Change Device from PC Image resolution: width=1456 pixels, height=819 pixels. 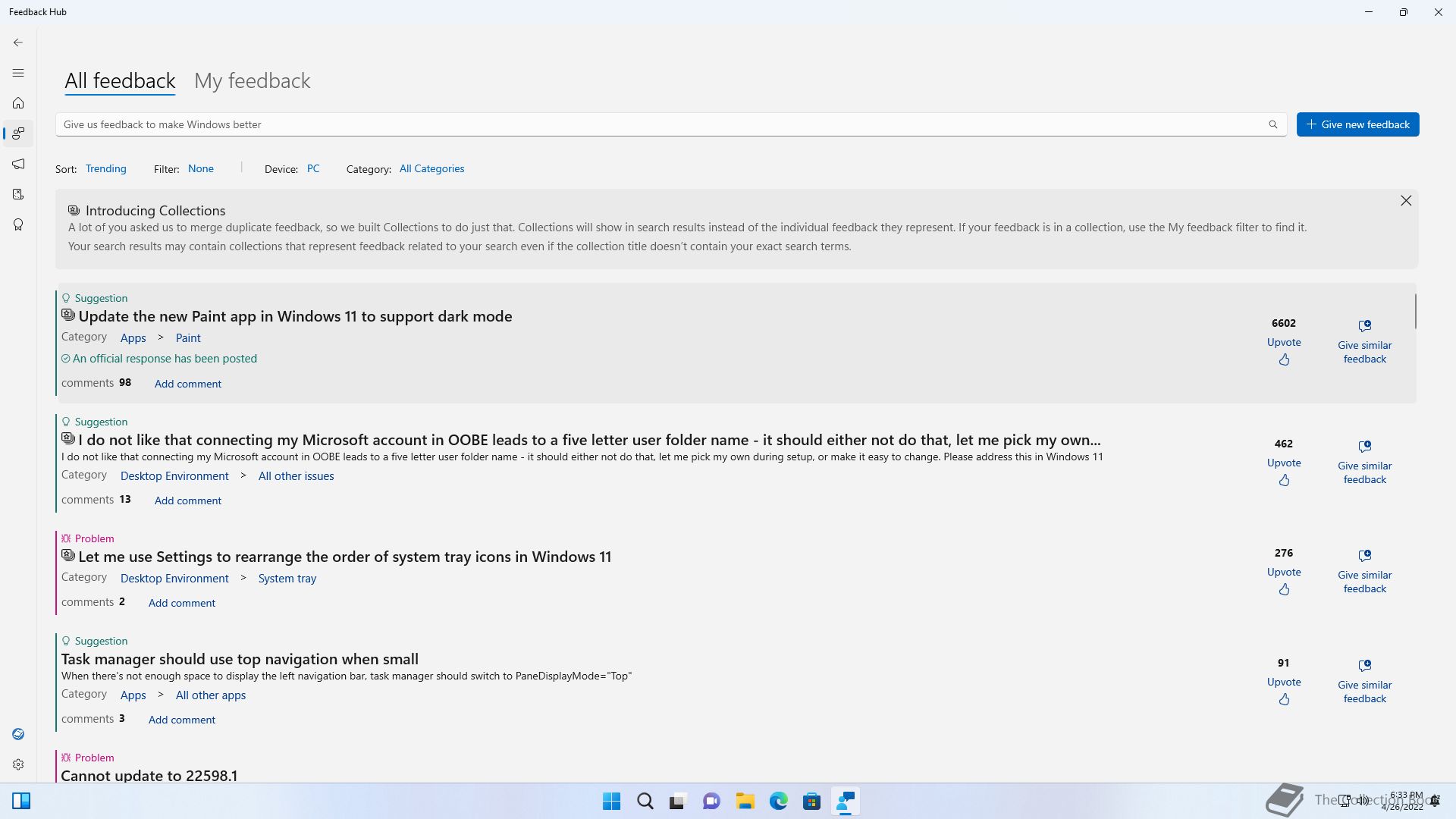coord(313,168)
